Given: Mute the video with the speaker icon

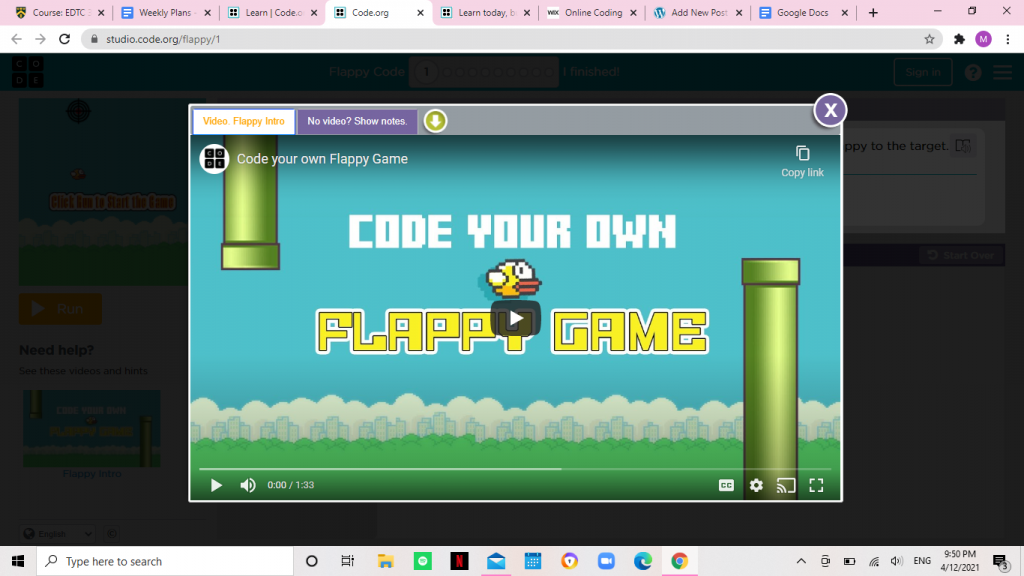Looking at the screenshot, I should (248, 485).
